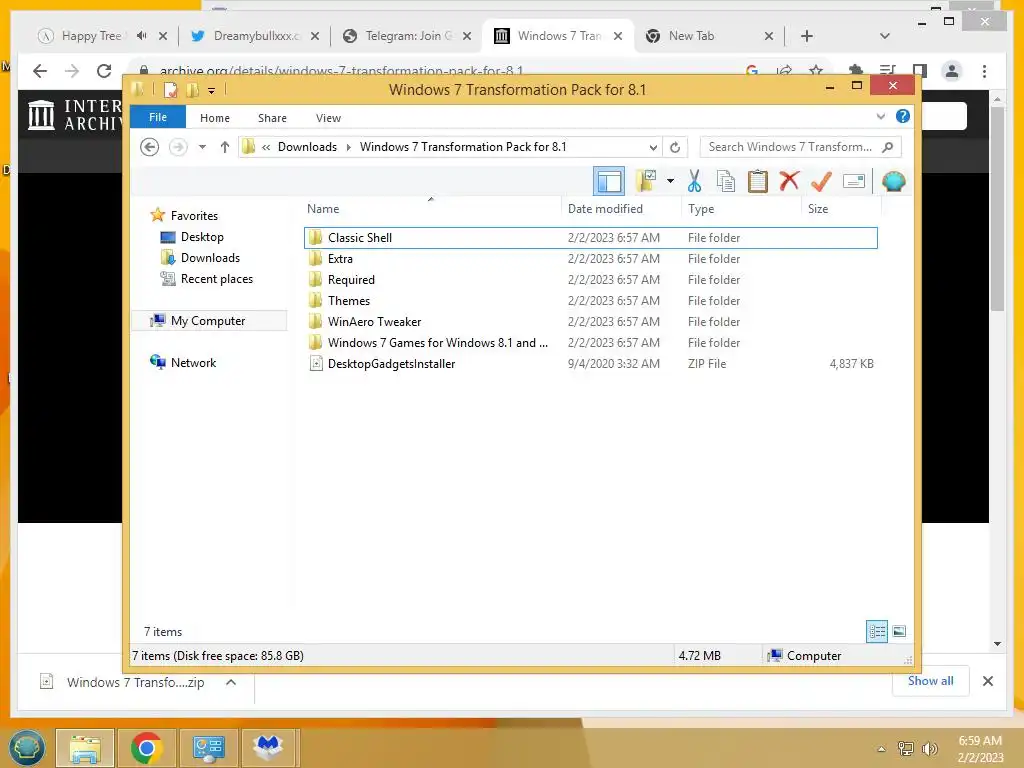
Task: Open the Share ribbon tab
Action: pos(272,118)
